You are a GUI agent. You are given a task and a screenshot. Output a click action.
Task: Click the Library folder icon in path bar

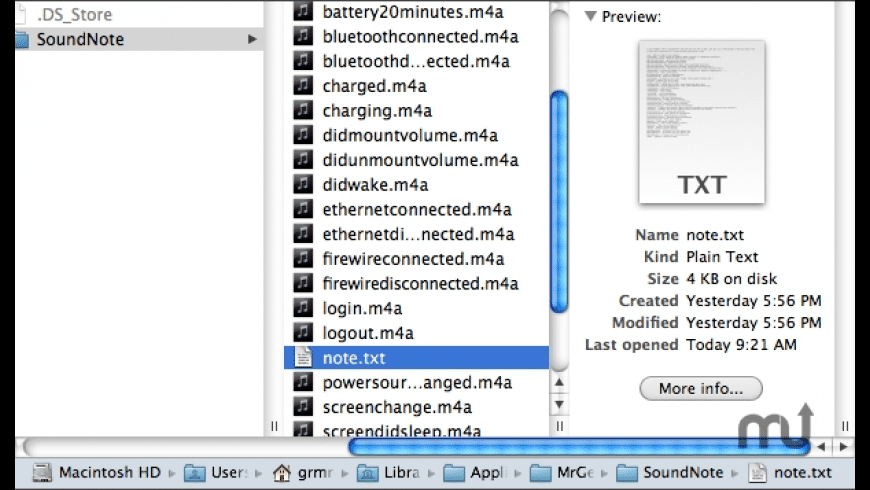(367, 473)
